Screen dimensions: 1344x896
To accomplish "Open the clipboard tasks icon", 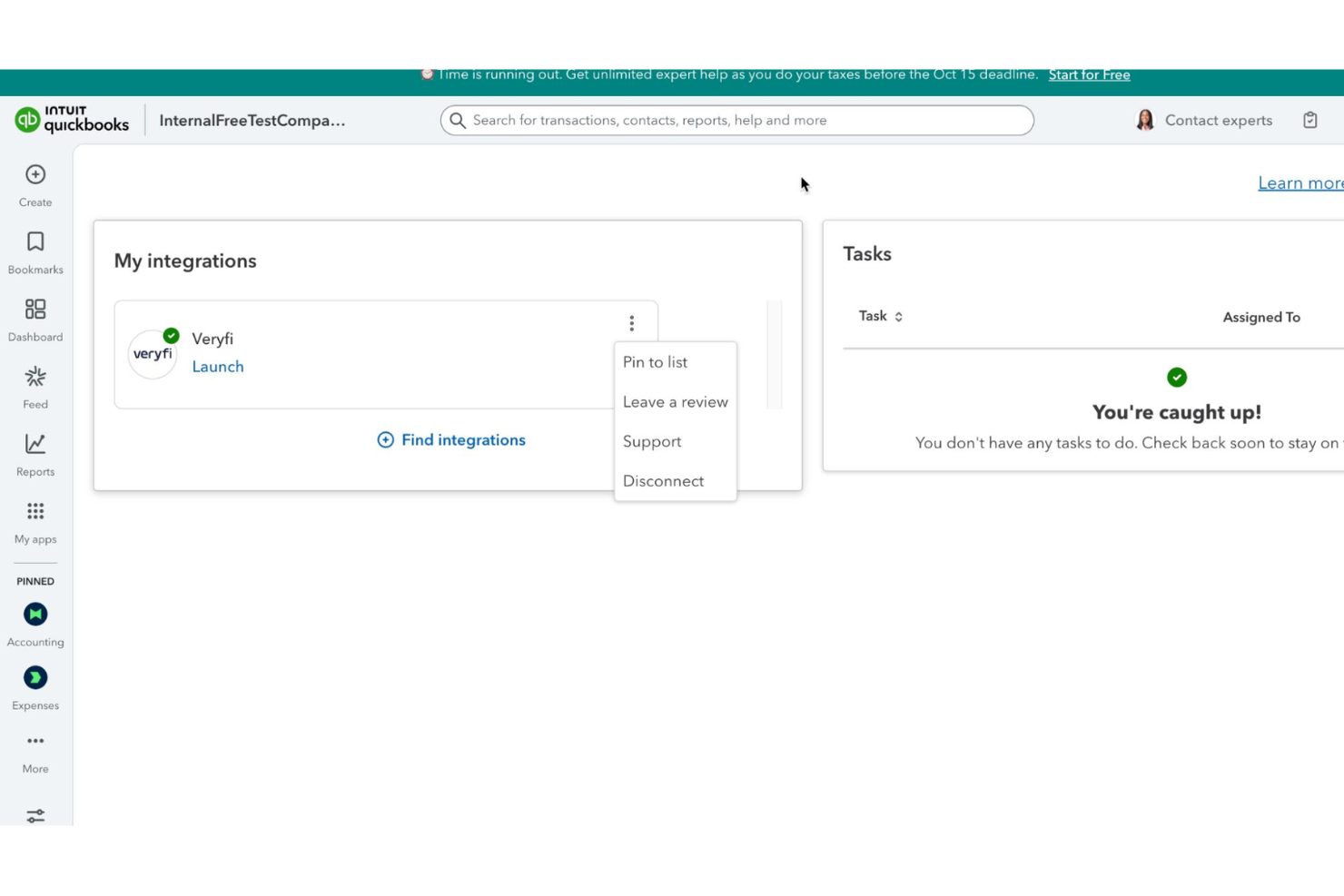I will tap(1309, 120).
